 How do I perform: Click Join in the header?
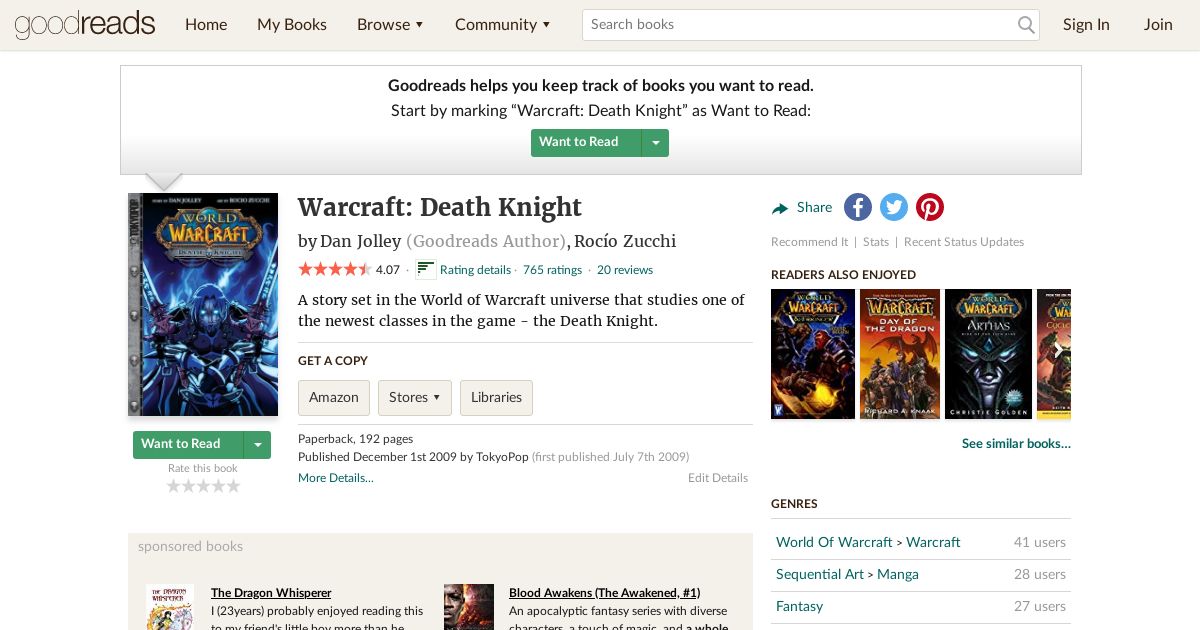(1158, 25)
